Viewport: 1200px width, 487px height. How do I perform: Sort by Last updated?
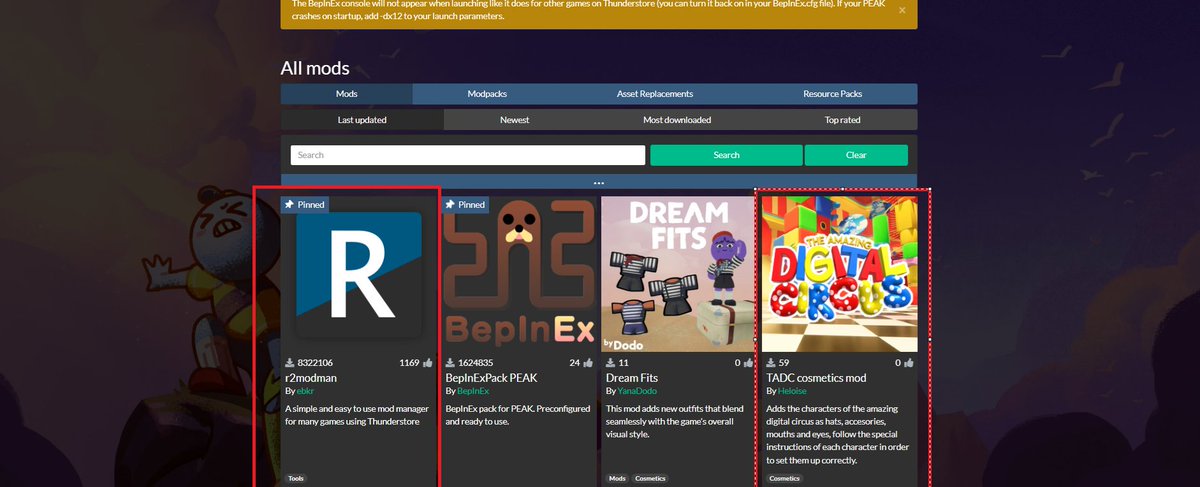pos(362,120)
